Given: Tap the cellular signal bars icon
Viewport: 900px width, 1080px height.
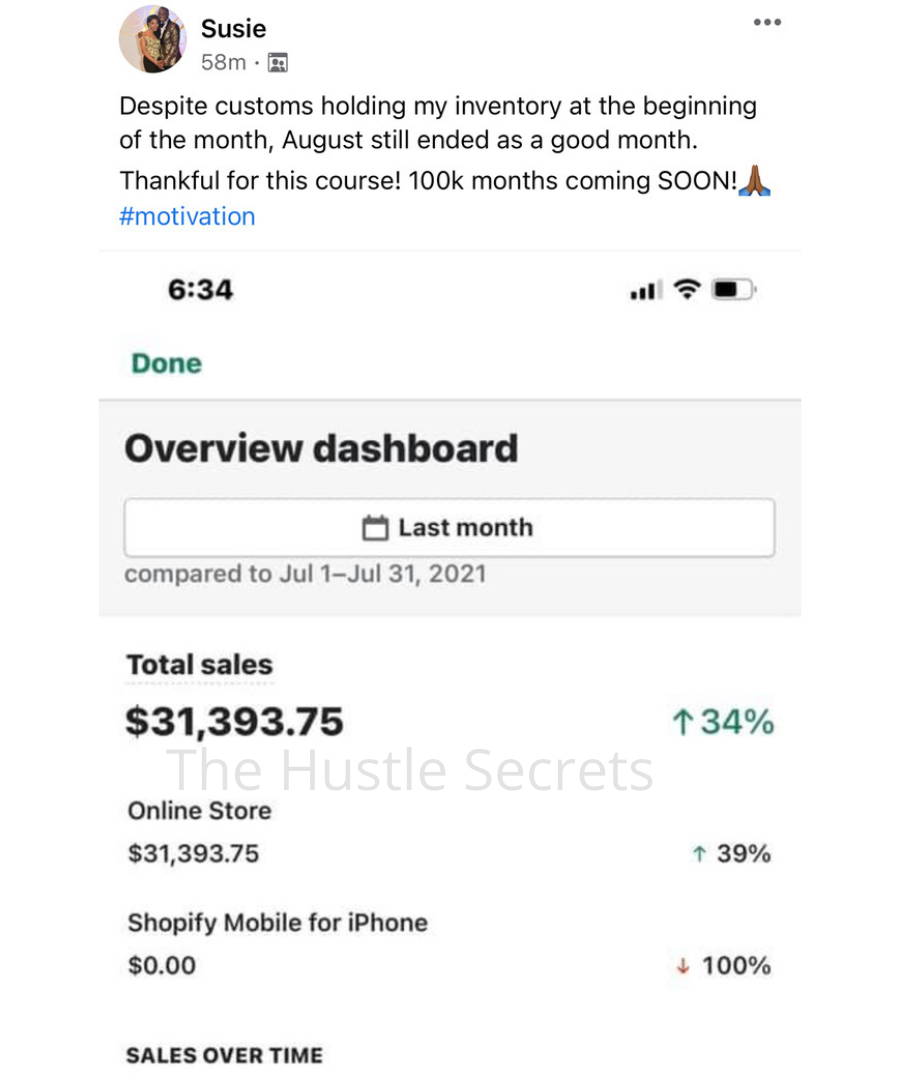Looking at the screenshot, I should click(x=646, y=290).
